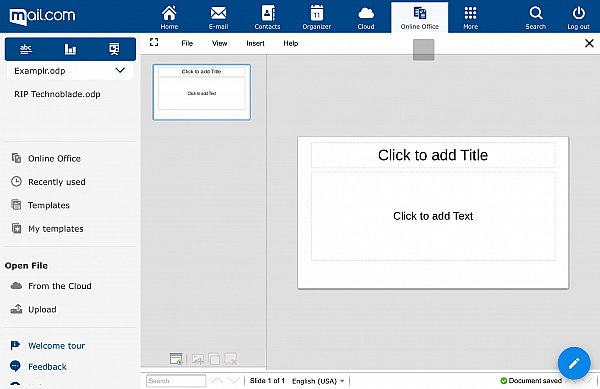Open Online Office sidebar link
This screenshot has height=389, width=600.
(x=54, y=158)
